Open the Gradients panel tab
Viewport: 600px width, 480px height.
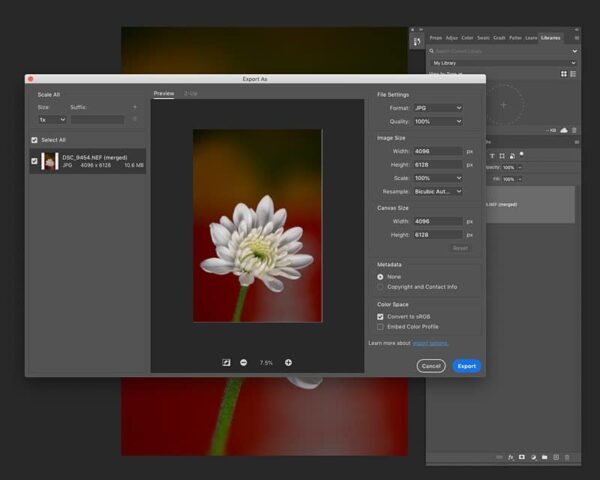tap(499, 38)
